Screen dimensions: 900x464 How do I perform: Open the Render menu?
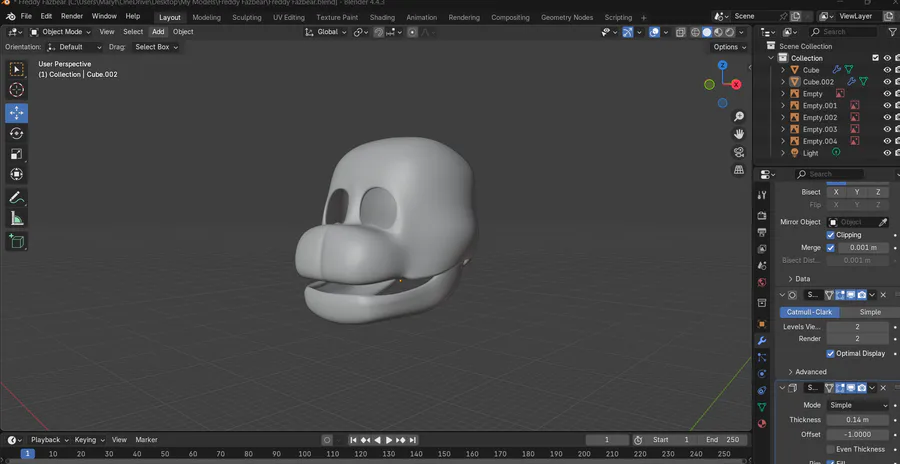pos(72,16)
